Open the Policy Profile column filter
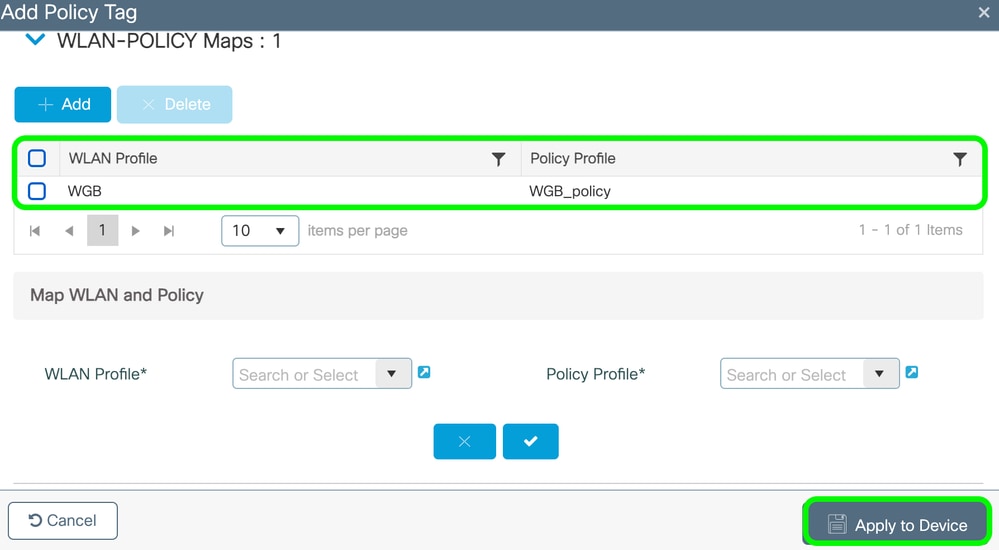999x550 pixels. (959, 159)
